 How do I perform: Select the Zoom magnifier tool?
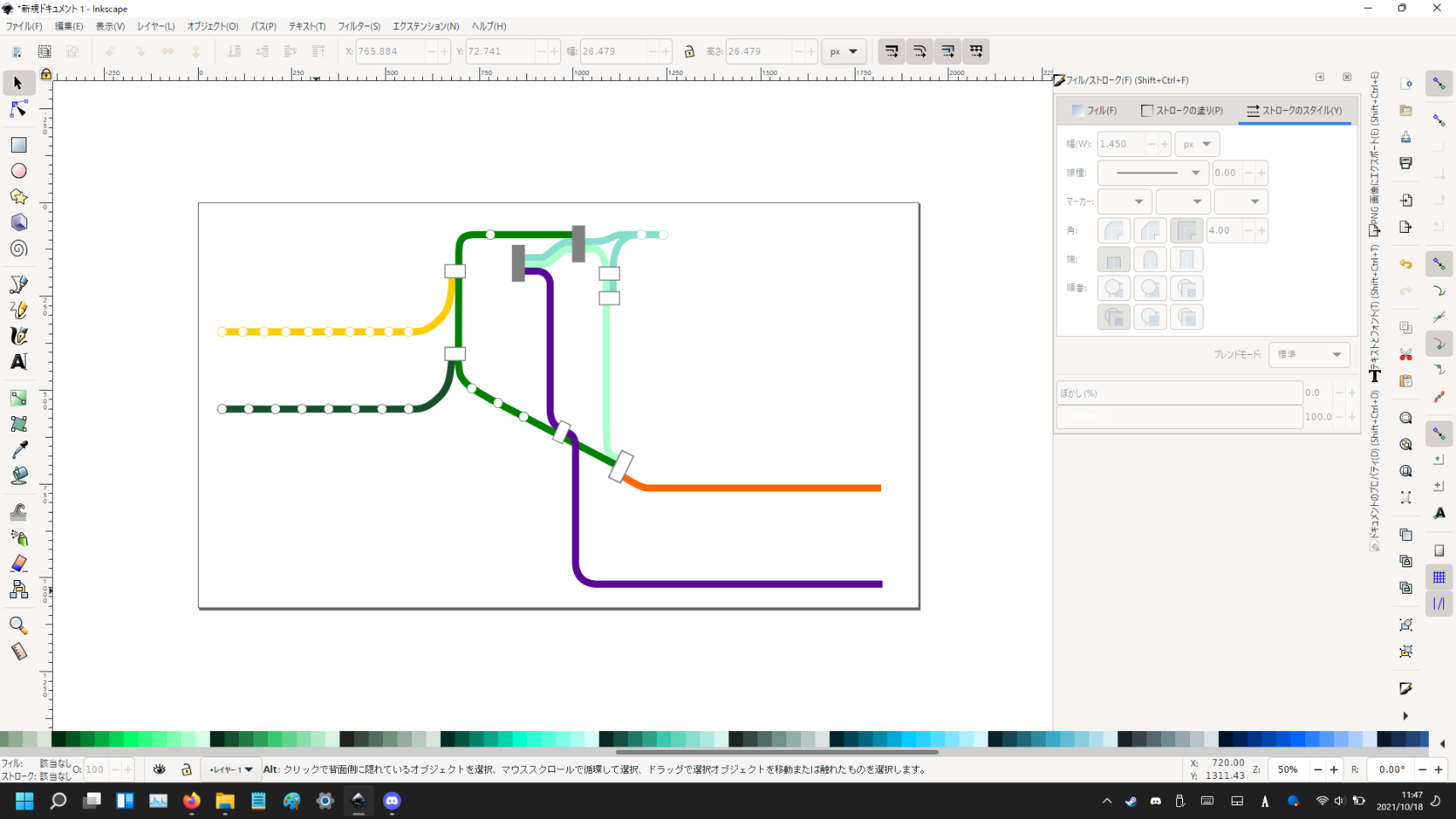18,625
